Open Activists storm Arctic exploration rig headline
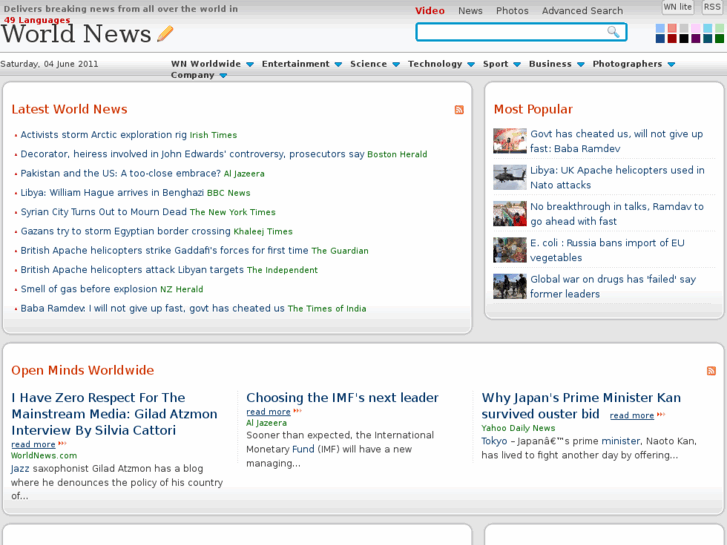 pos(103,135)
